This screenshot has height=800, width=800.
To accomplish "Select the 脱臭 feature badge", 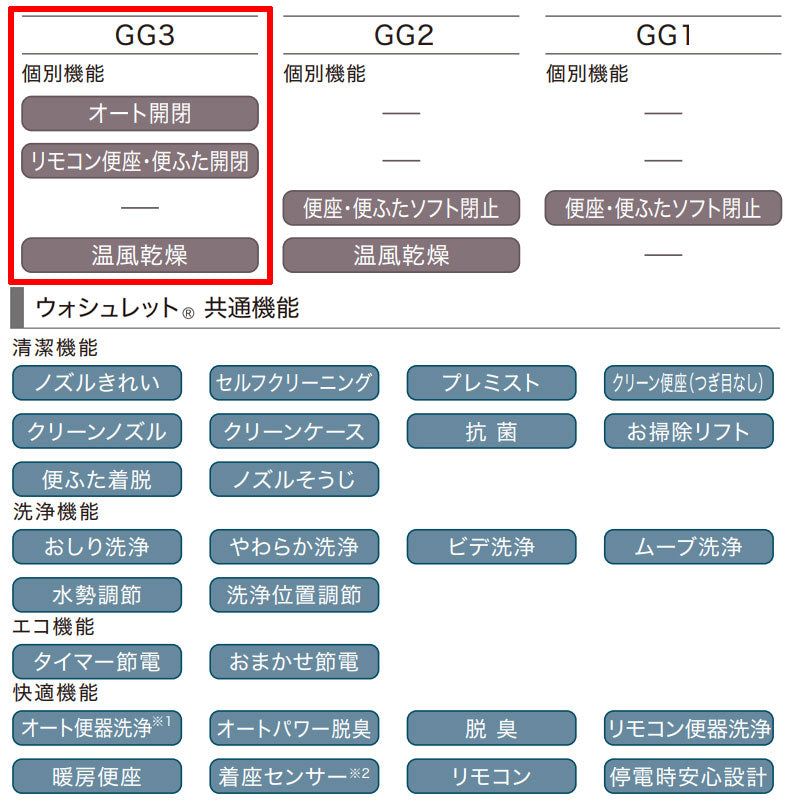I will click(x=491, y=728).
